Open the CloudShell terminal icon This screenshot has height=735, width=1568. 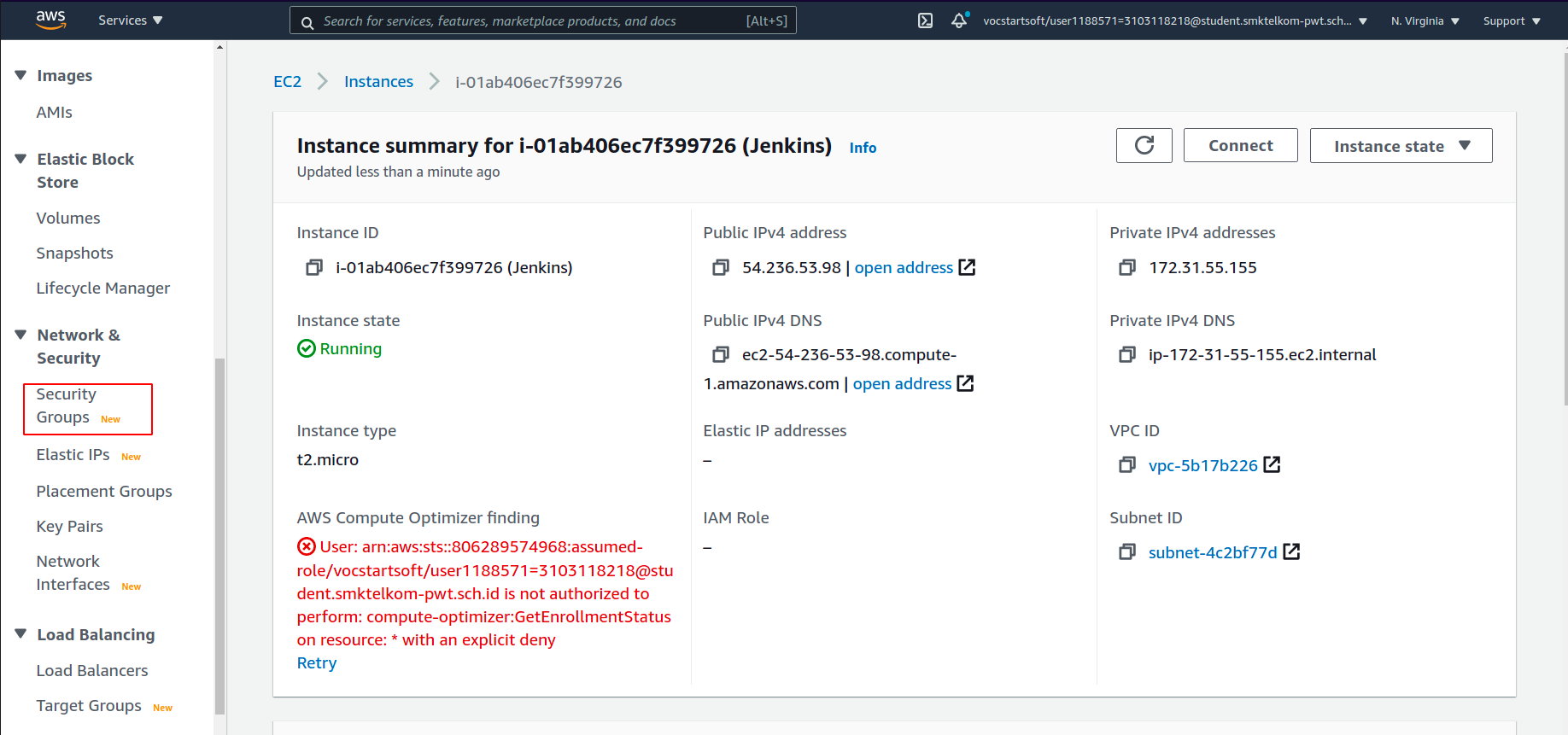tap(925, 20)
